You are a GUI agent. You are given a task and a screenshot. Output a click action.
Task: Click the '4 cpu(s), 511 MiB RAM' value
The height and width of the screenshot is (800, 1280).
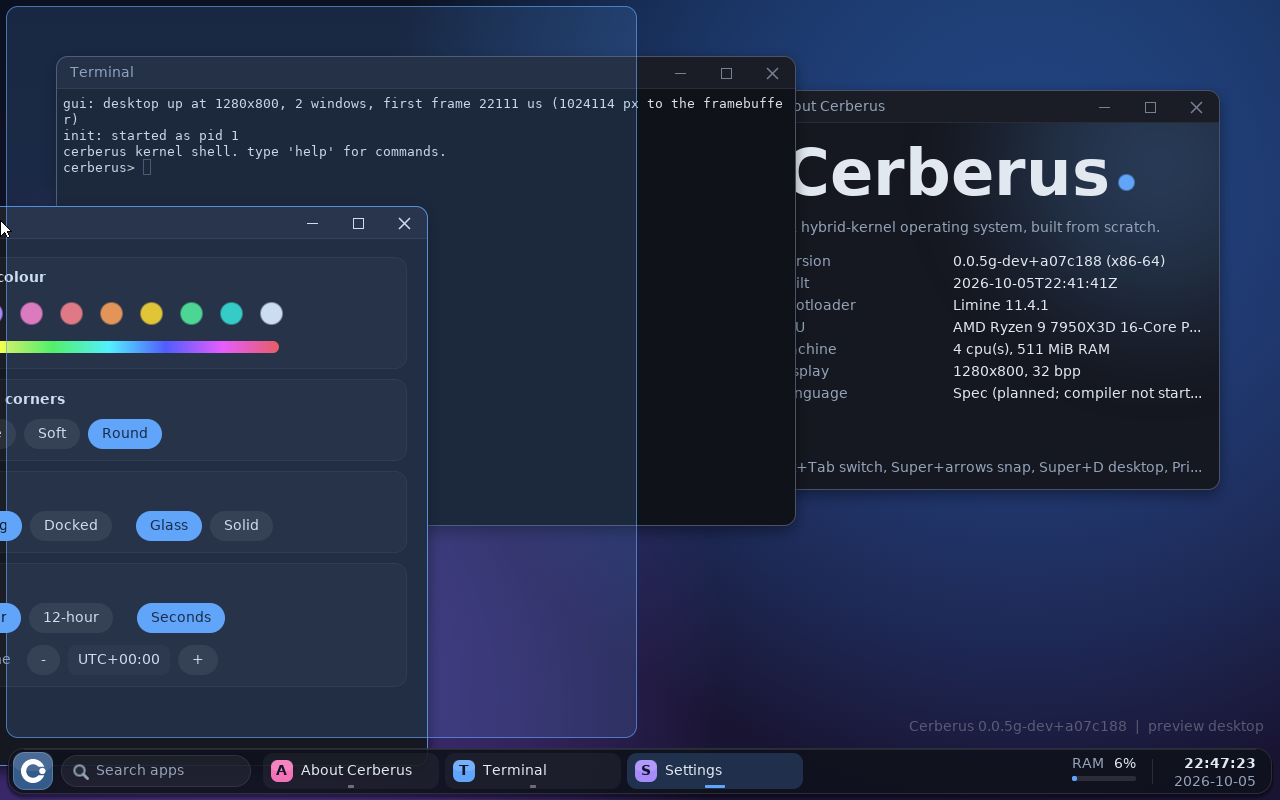[1031, 349]
